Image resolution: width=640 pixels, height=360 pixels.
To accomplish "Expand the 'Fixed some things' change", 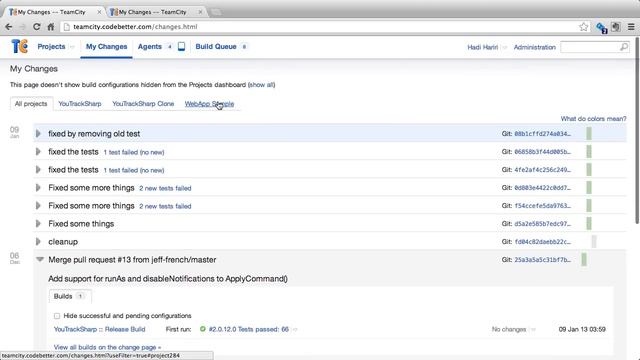I will pyautogui.click(x=38, y=223).
